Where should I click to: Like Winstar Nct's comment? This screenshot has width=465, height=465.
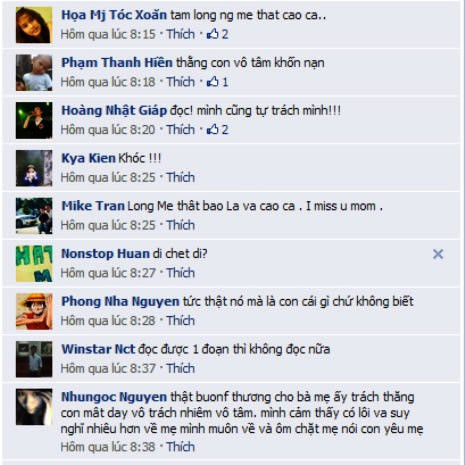pos(181,368)
